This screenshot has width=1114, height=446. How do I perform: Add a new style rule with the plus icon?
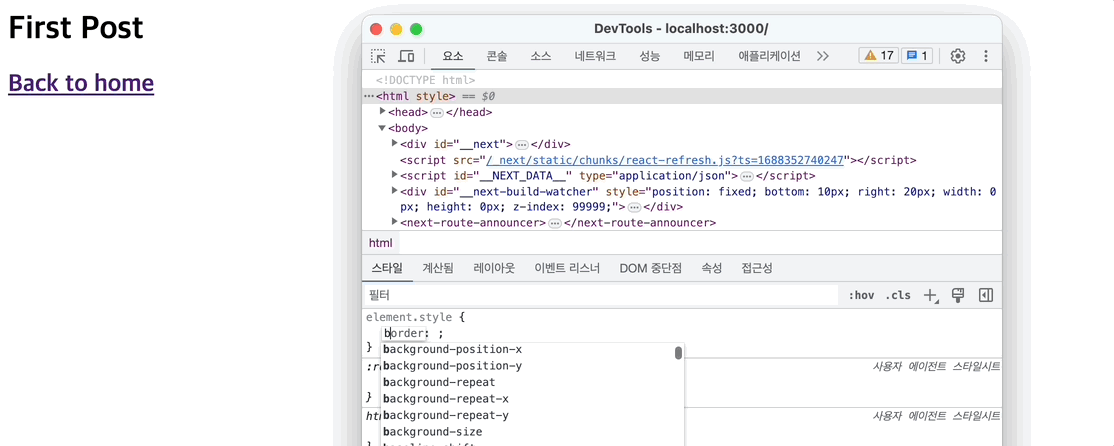(930, 295)
